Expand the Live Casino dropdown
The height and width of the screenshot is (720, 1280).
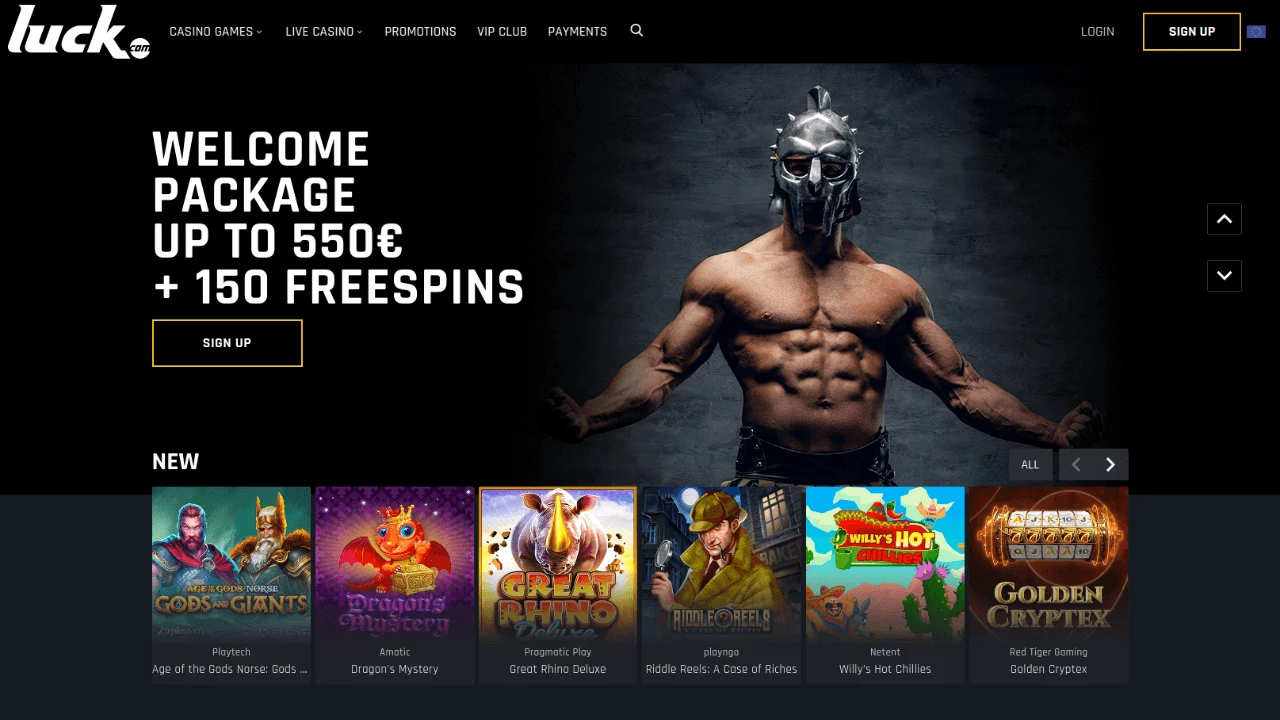324,32
